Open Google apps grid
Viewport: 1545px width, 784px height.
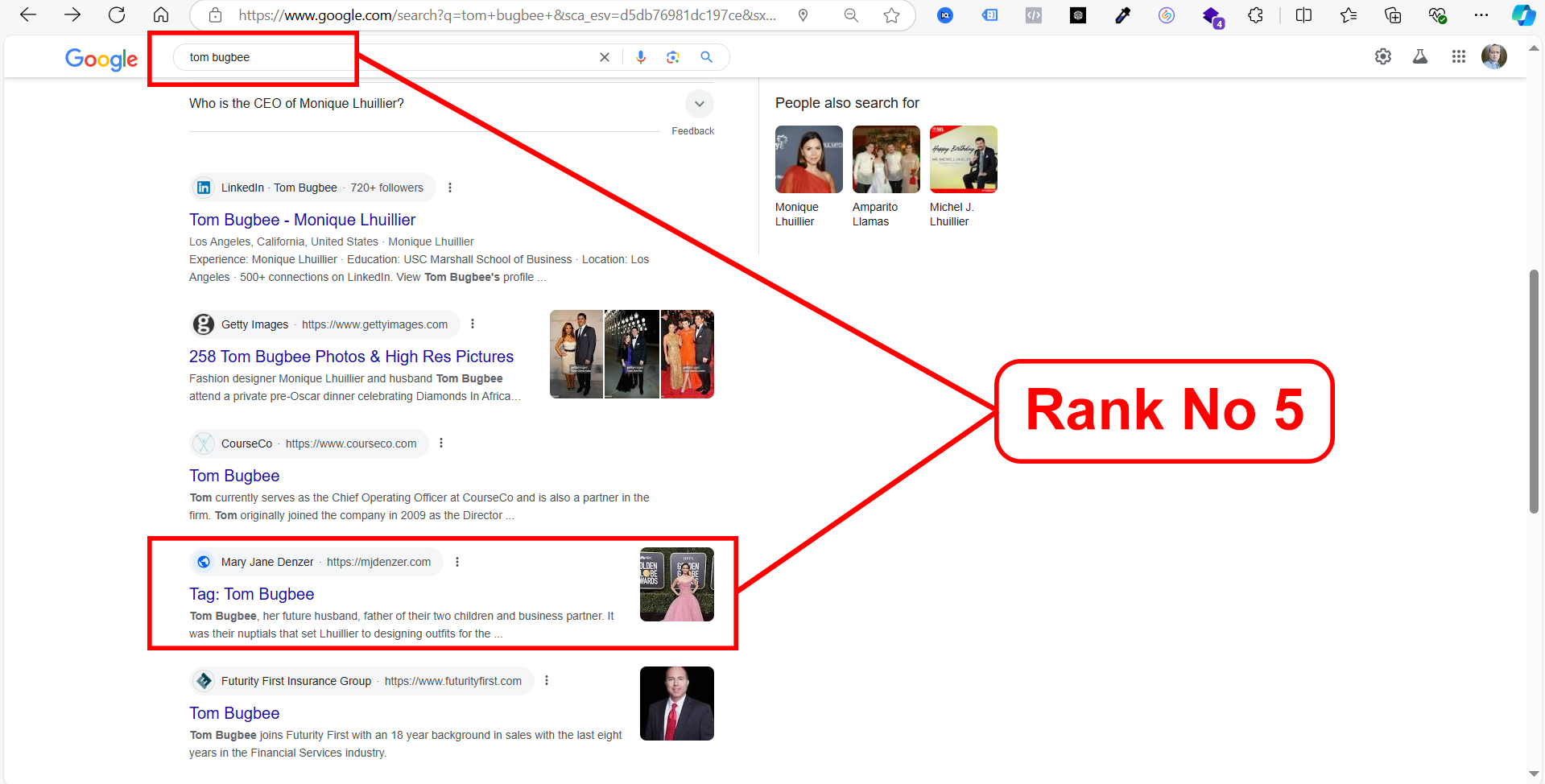click(1458, 56)
